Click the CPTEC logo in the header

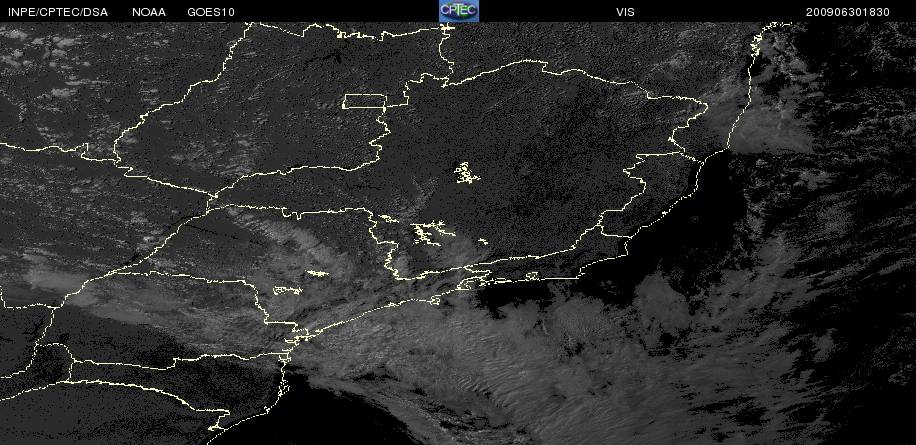point(459,11)
